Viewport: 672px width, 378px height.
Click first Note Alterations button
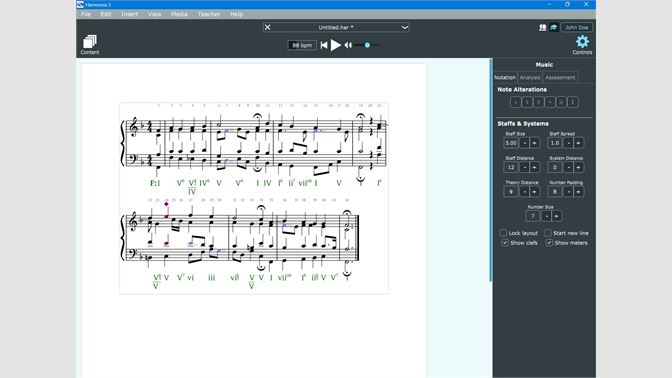516,102
